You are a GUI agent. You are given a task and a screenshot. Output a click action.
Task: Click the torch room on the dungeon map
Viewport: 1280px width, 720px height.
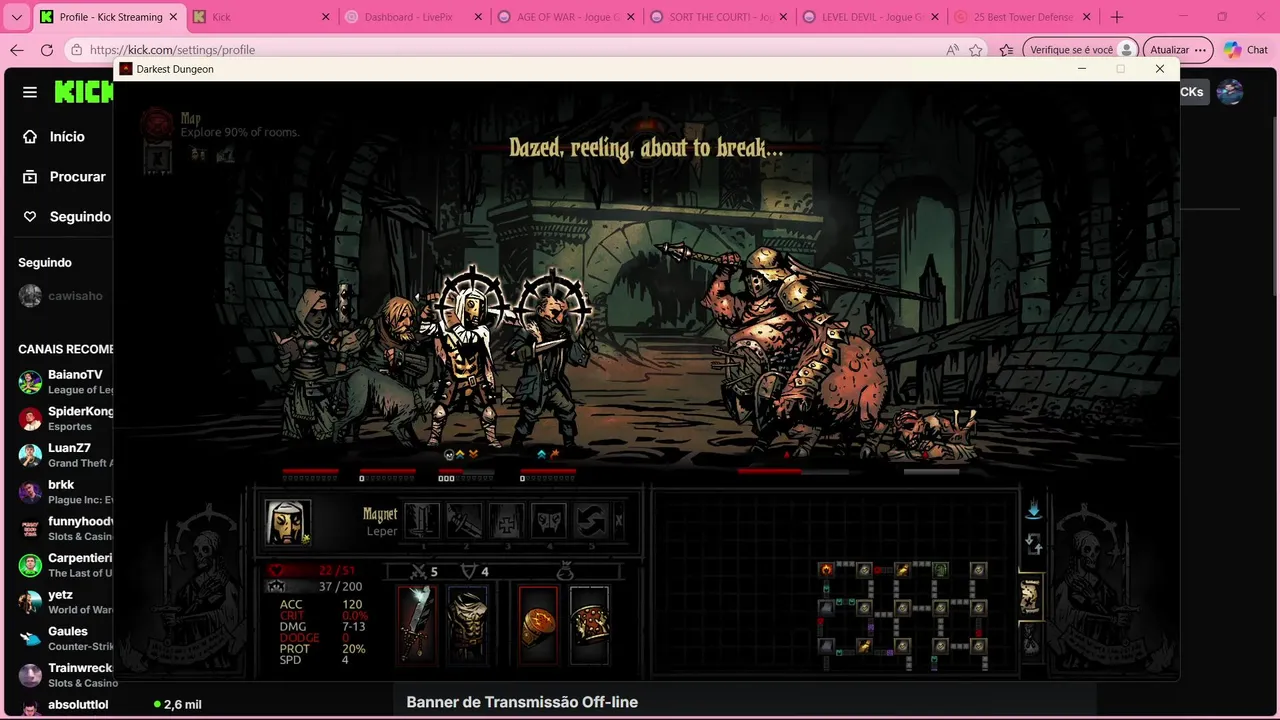826,570
